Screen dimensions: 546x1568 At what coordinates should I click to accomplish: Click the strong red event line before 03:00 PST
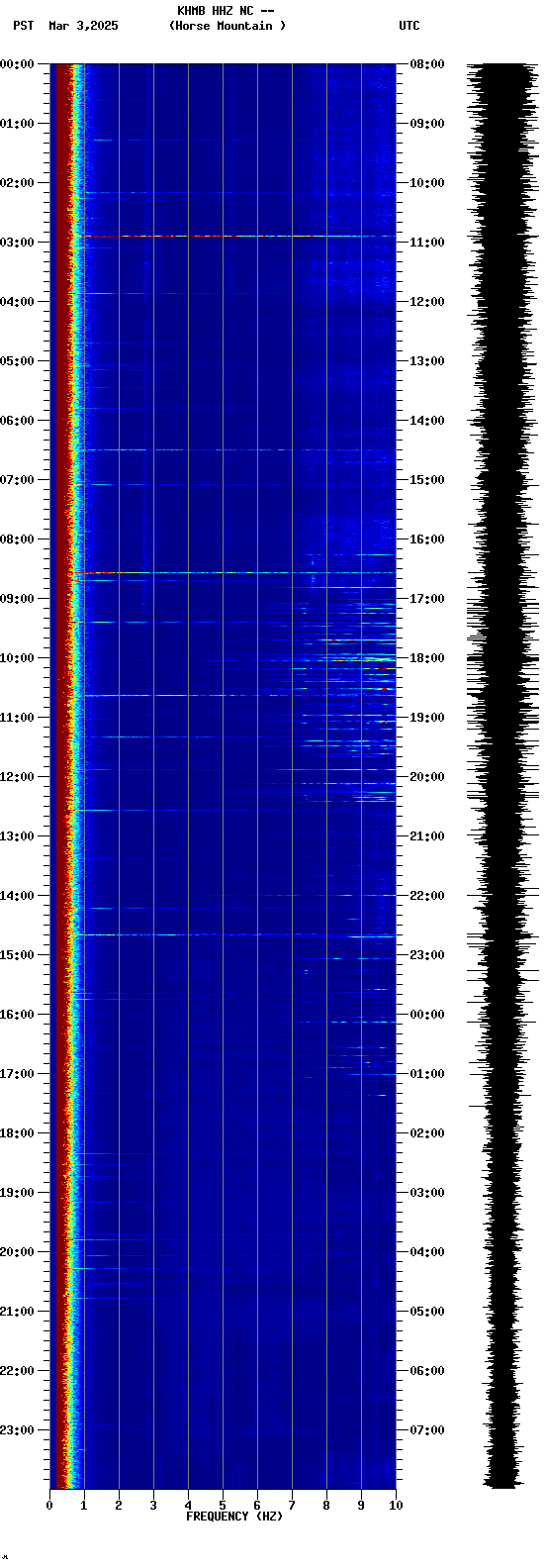(235, 236)
